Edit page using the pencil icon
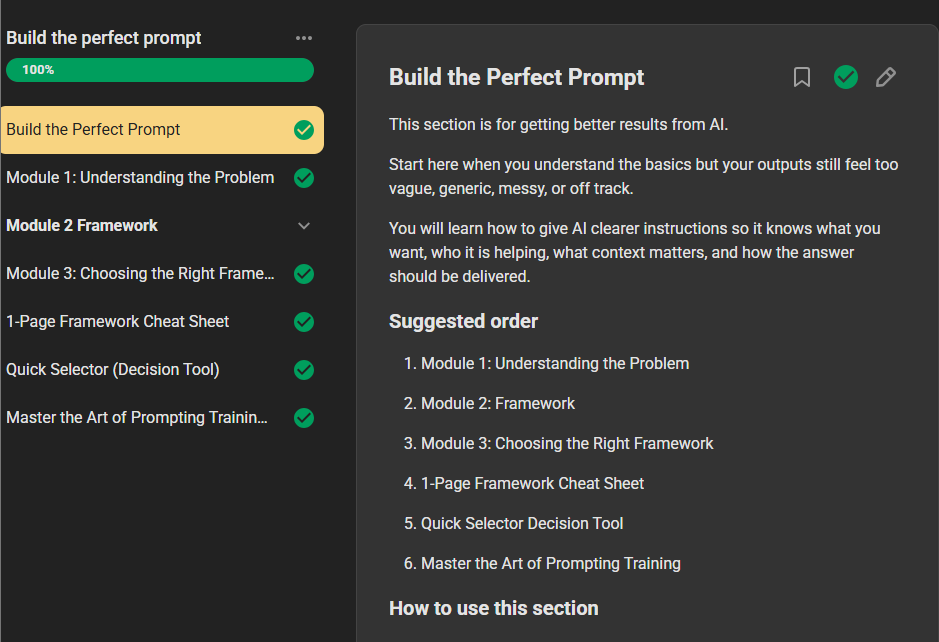Viewport: 939px width, 642px height. click(886, 77)
